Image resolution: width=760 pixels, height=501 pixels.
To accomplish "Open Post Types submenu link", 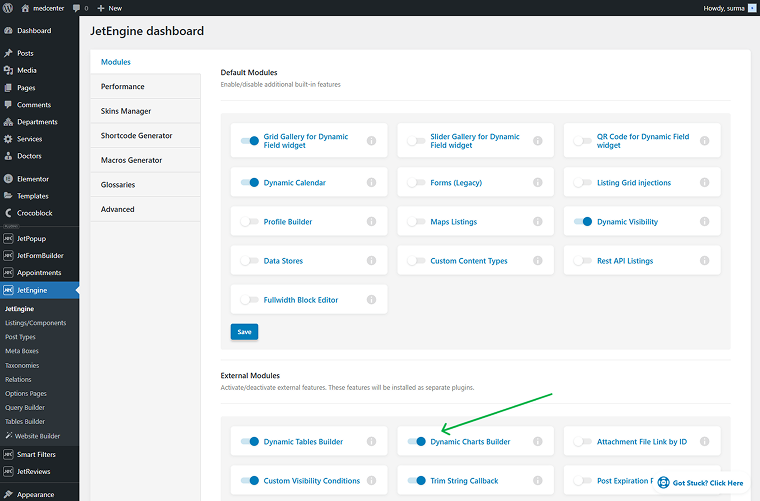I will [20, 337].
